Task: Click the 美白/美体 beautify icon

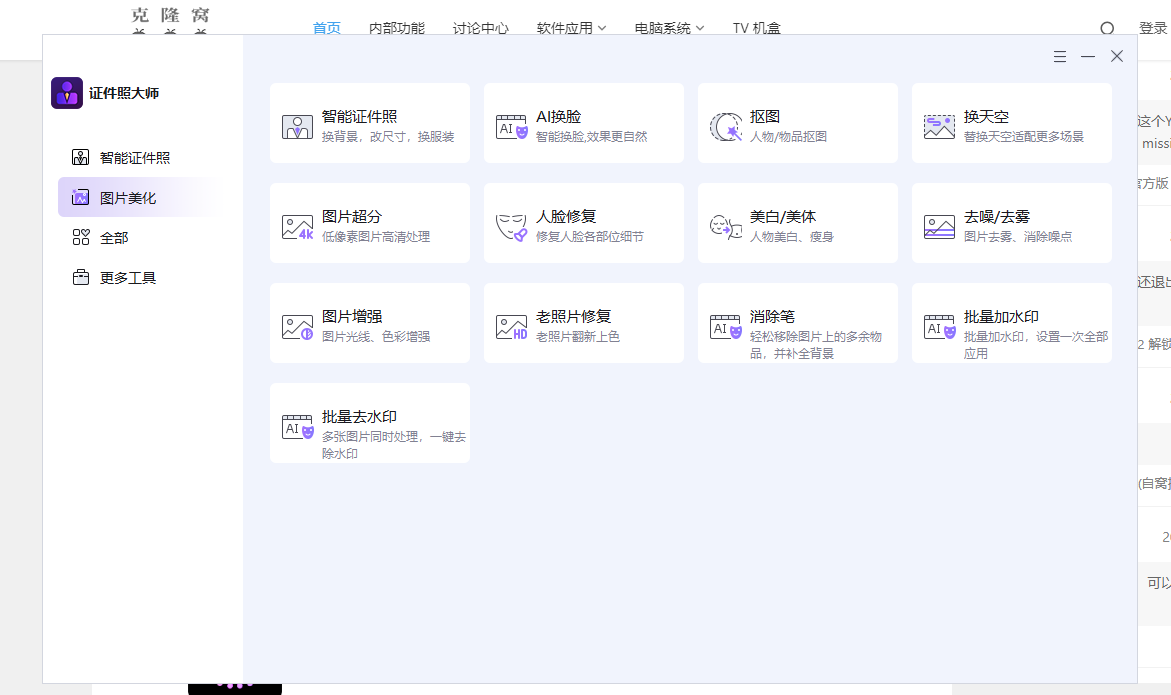Action: (x=725, y=227)
